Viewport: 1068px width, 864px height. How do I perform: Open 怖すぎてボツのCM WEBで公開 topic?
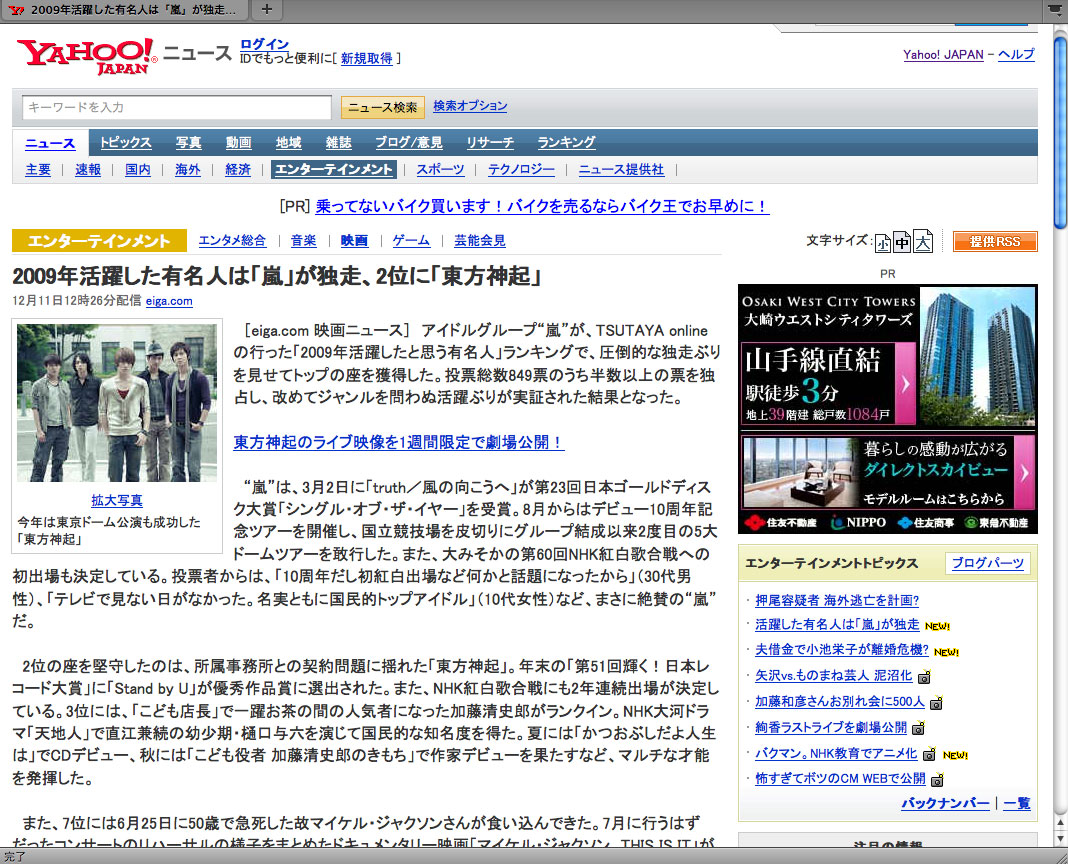[x=841, y=779]
